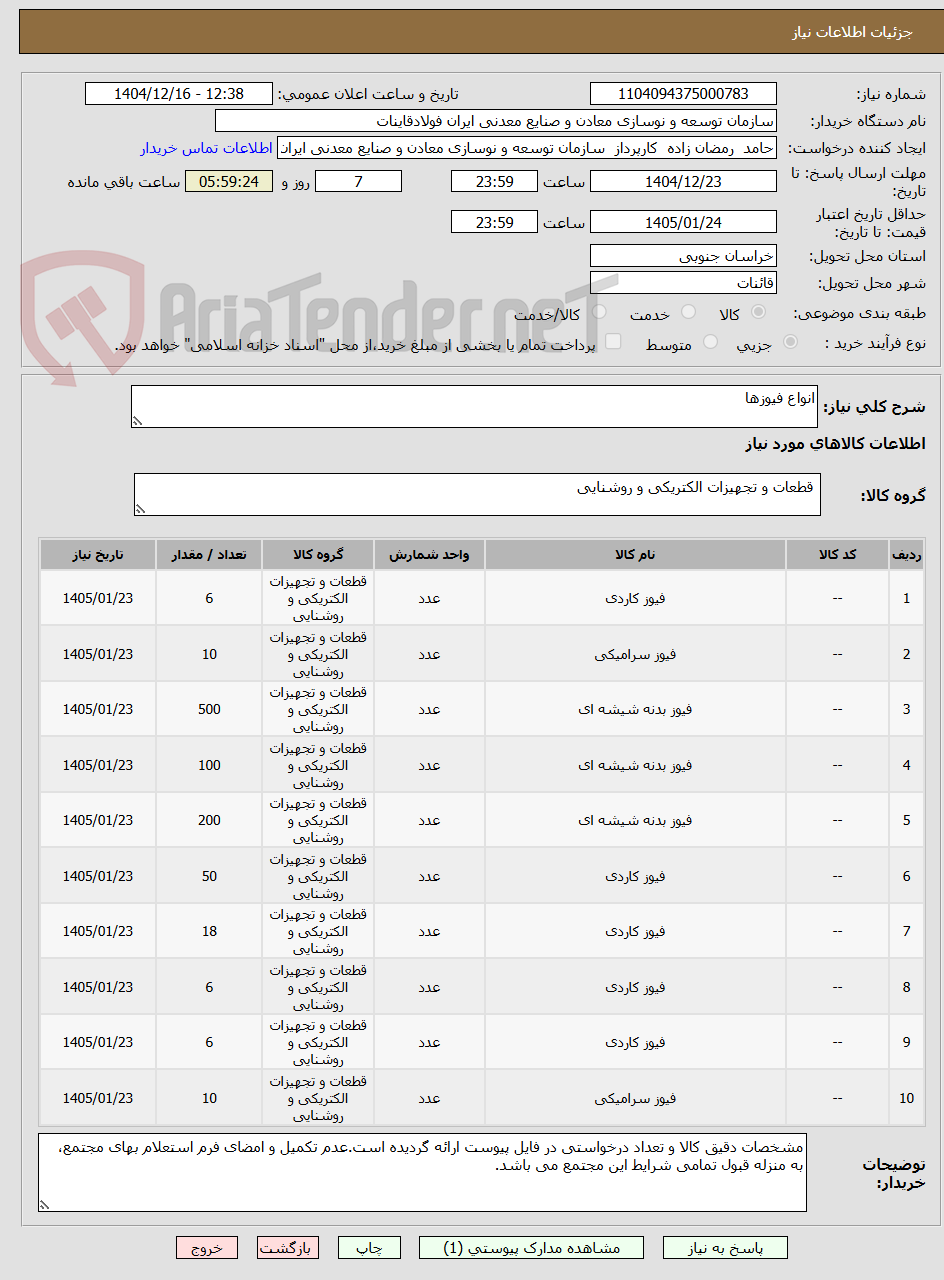The width and height of the screenshot is (944, 1280).
Task: Click the response deadline time 23:59
Action: pos(494,181)
